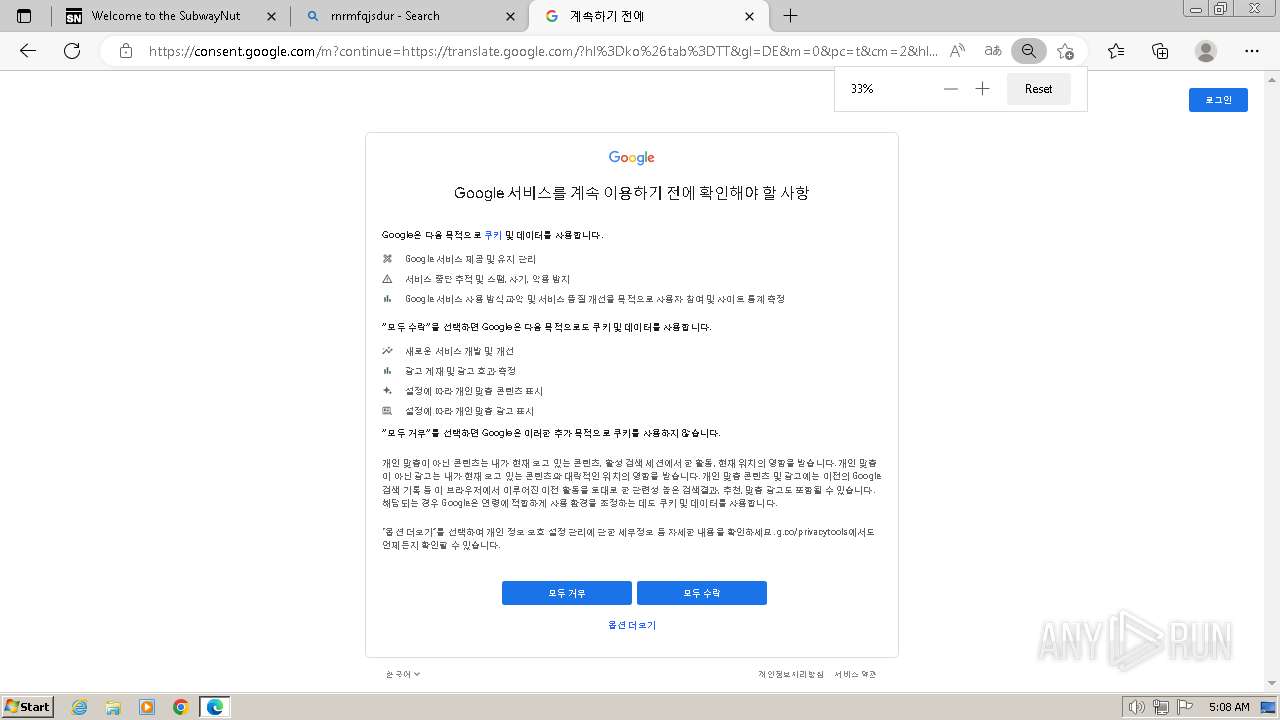Open the tab actions menu icon

click(24, 16)
